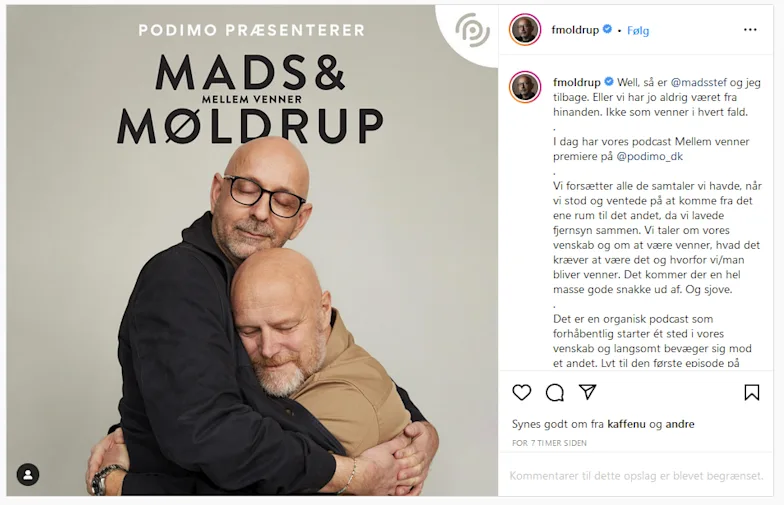Click fmoldrup username in post header
Image resolution: width=784 pixels, height=505 pixels.
coord(575,30)
